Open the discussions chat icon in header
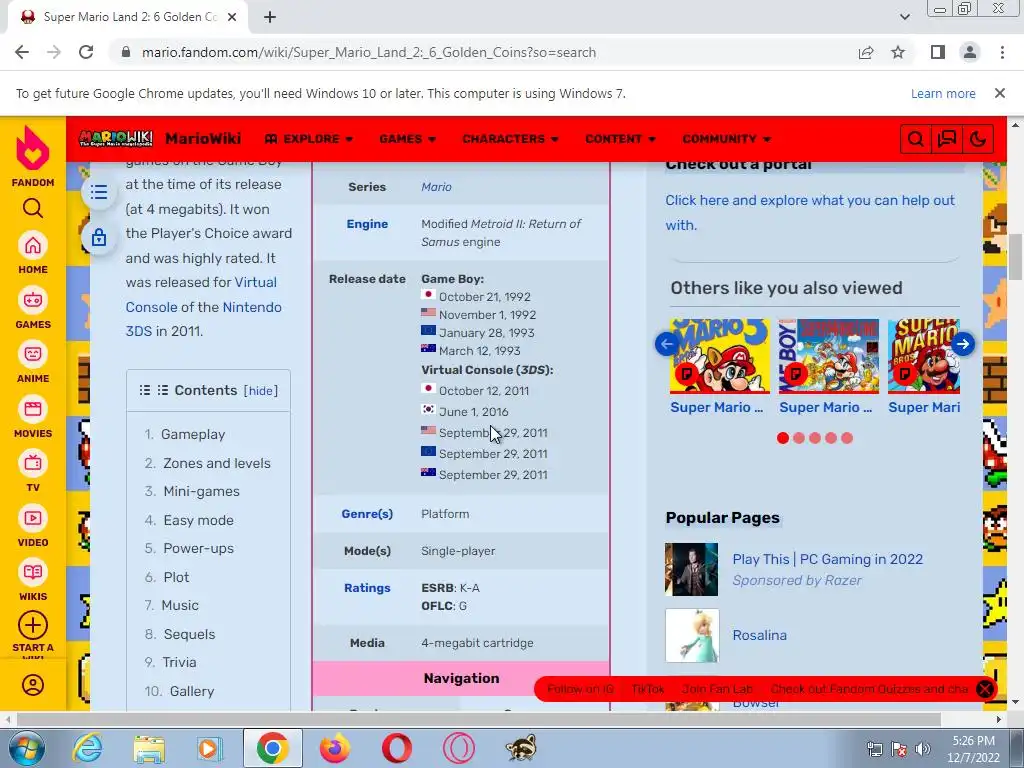 pyautogui.click(x=947, y=139)
